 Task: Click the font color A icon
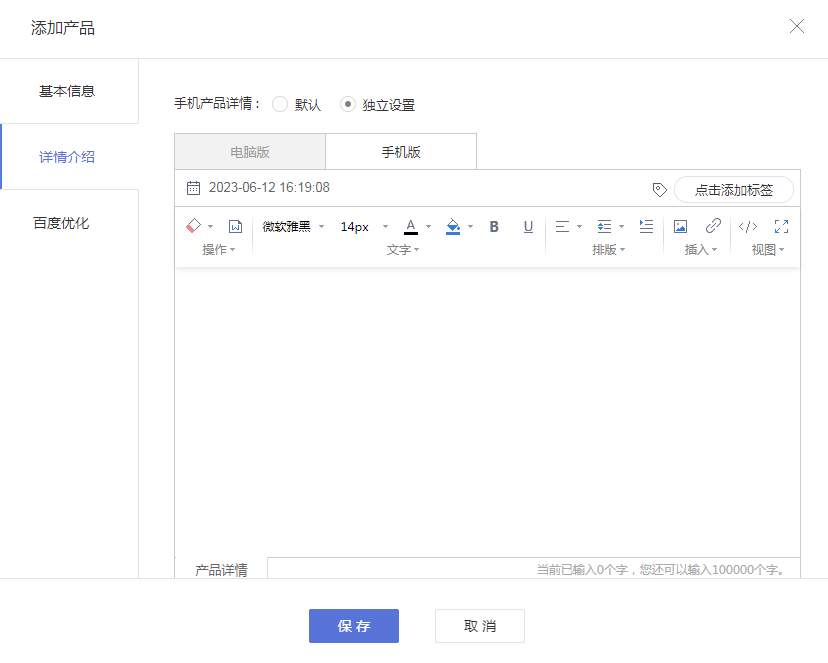411,226
